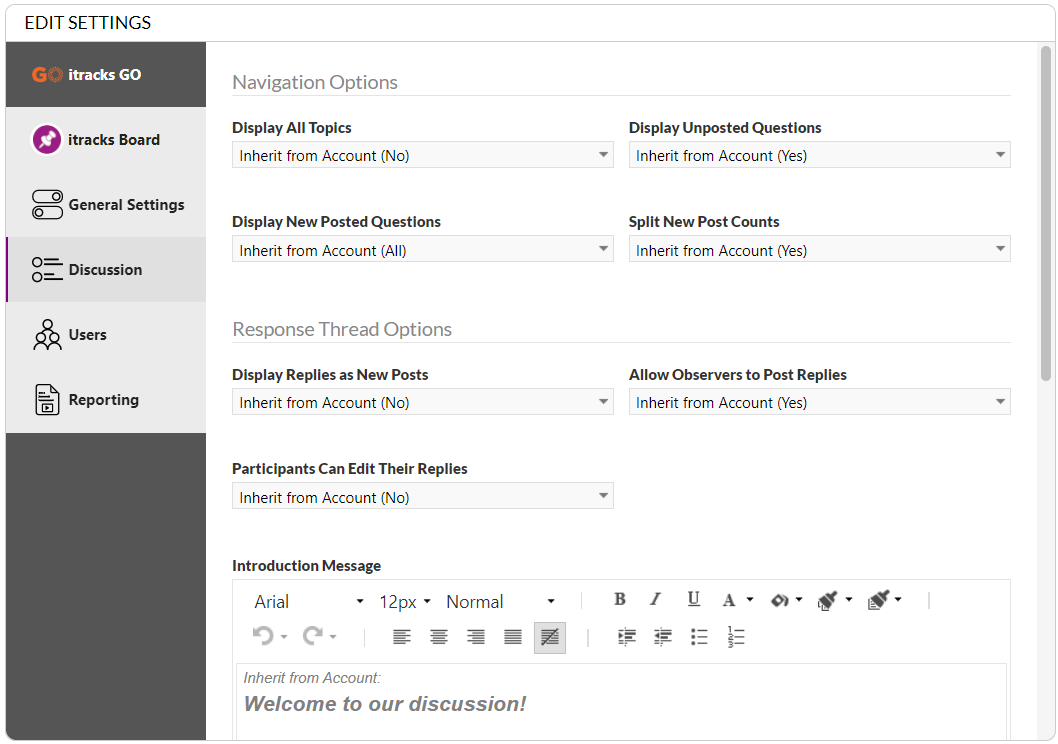Click the second format brush icon
Screen dimensions: 1058x744
coord(878,600)
